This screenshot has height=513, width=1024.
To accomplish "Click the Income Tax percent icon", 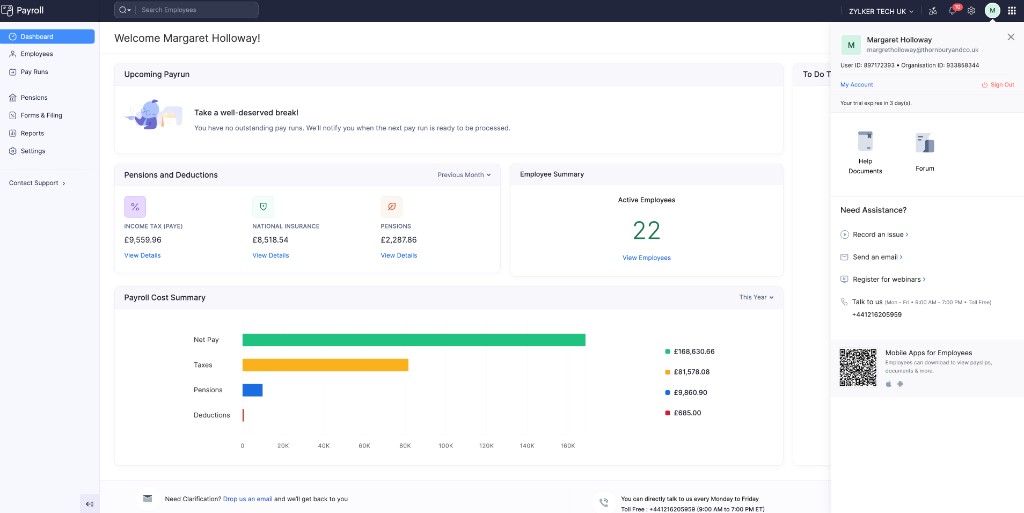I will [135, 207].
